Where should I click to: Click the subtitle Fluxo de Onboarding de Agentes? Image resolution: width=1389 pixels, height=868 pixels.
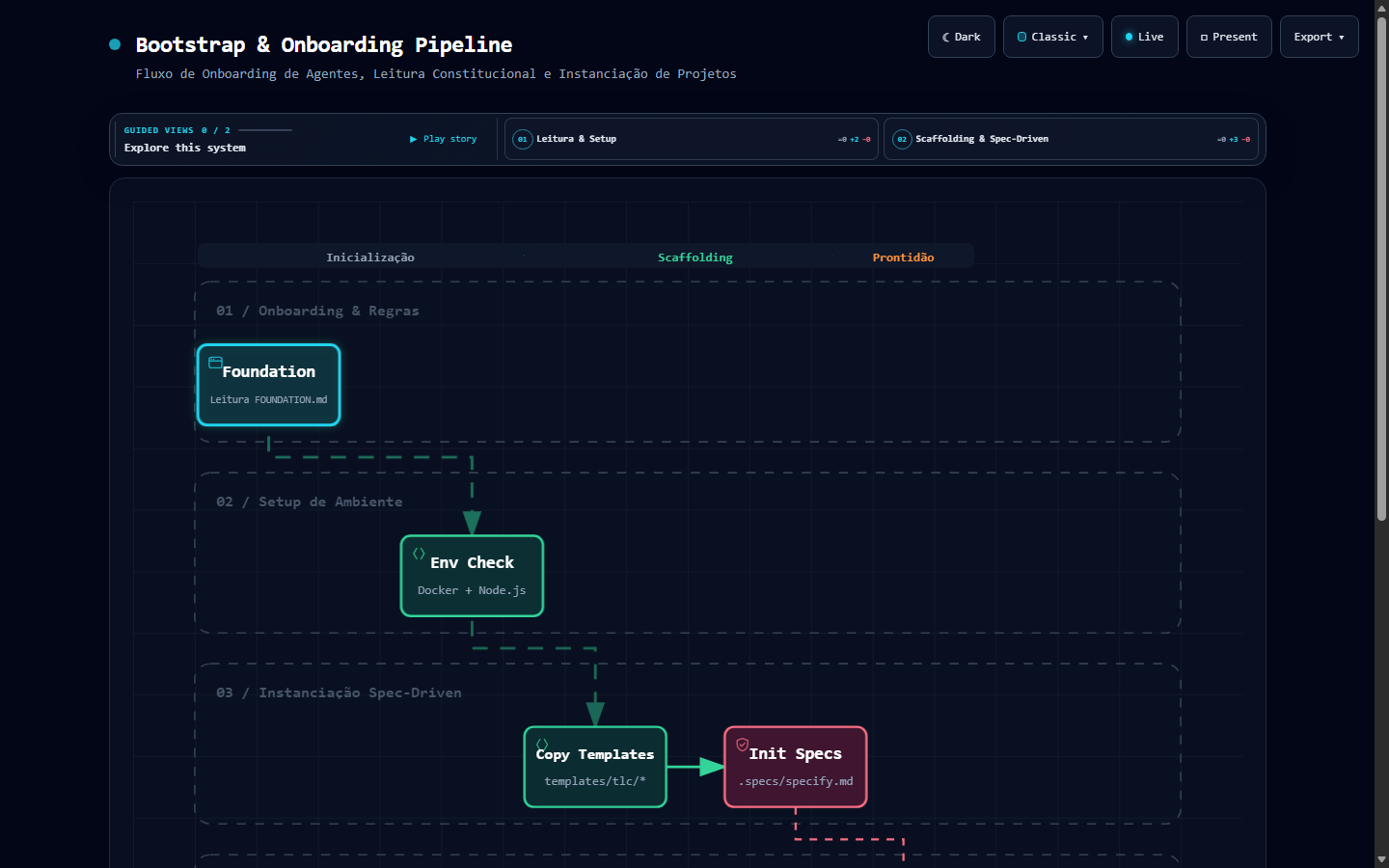[x=436, y=73]
